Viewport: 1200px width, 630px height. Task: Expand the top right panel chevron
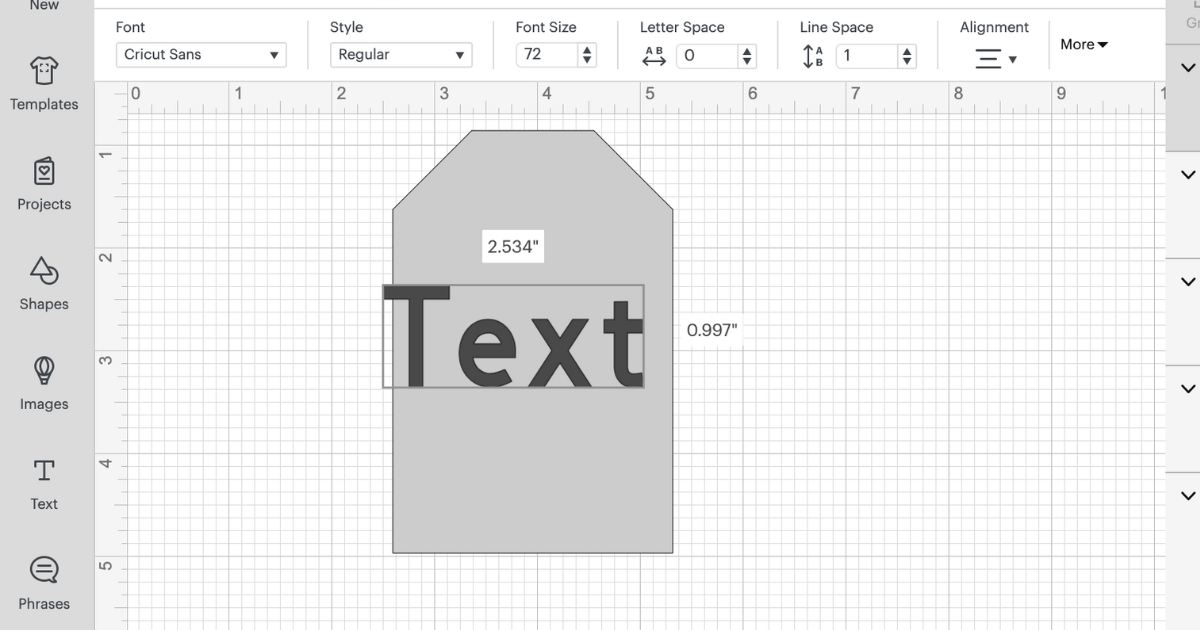click(x=1188, y=69)
